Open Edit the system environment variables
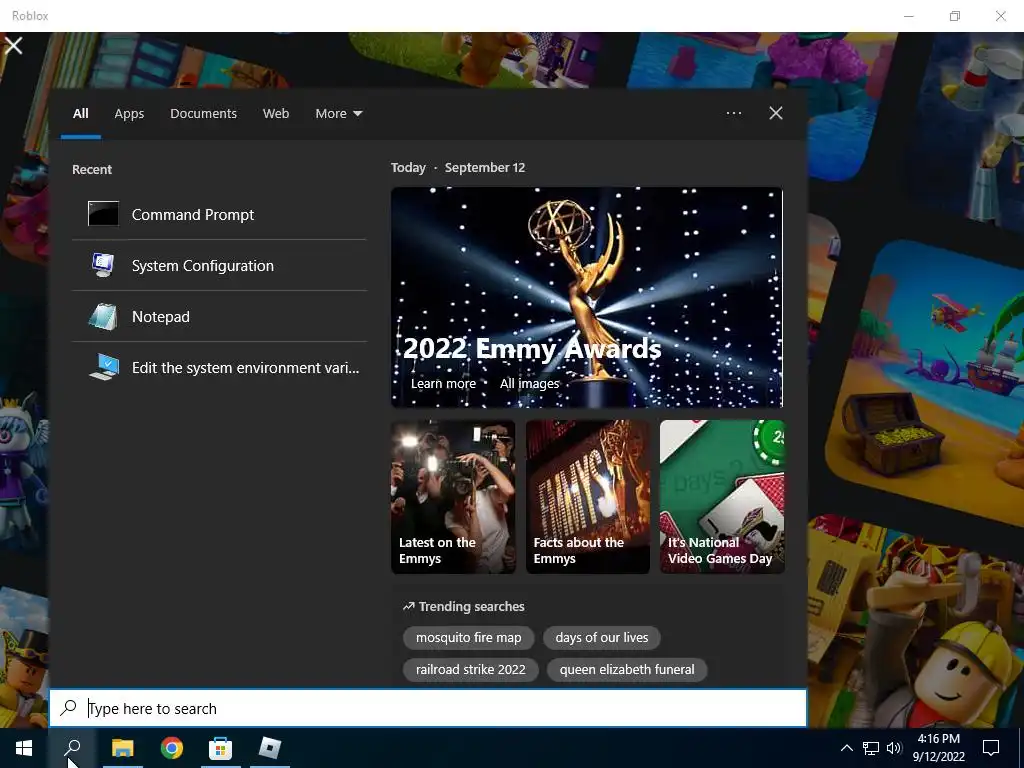The image size is (1024, 768). 219,367
